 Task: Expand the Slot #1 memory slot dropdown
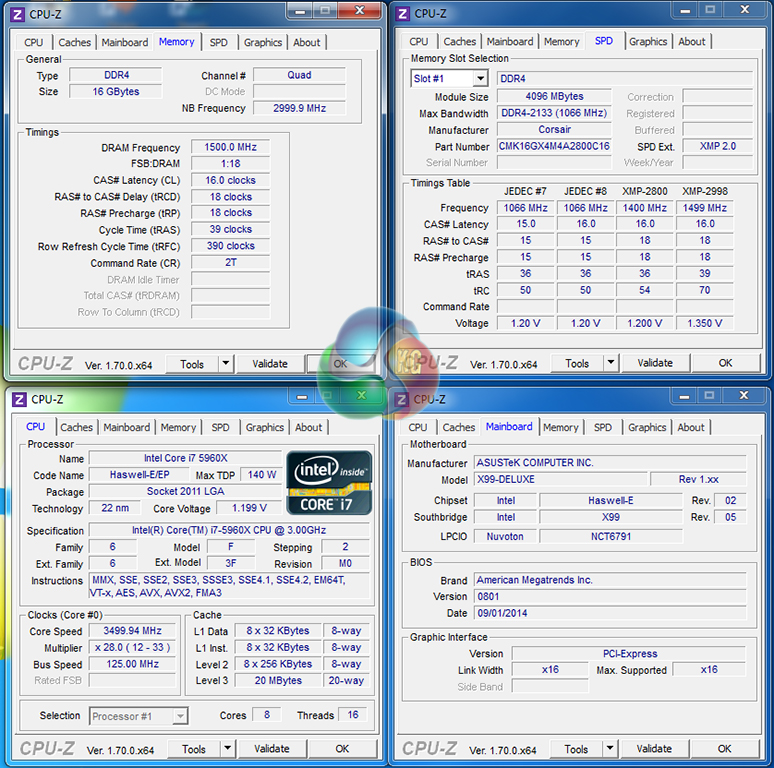tap(480, 79)
